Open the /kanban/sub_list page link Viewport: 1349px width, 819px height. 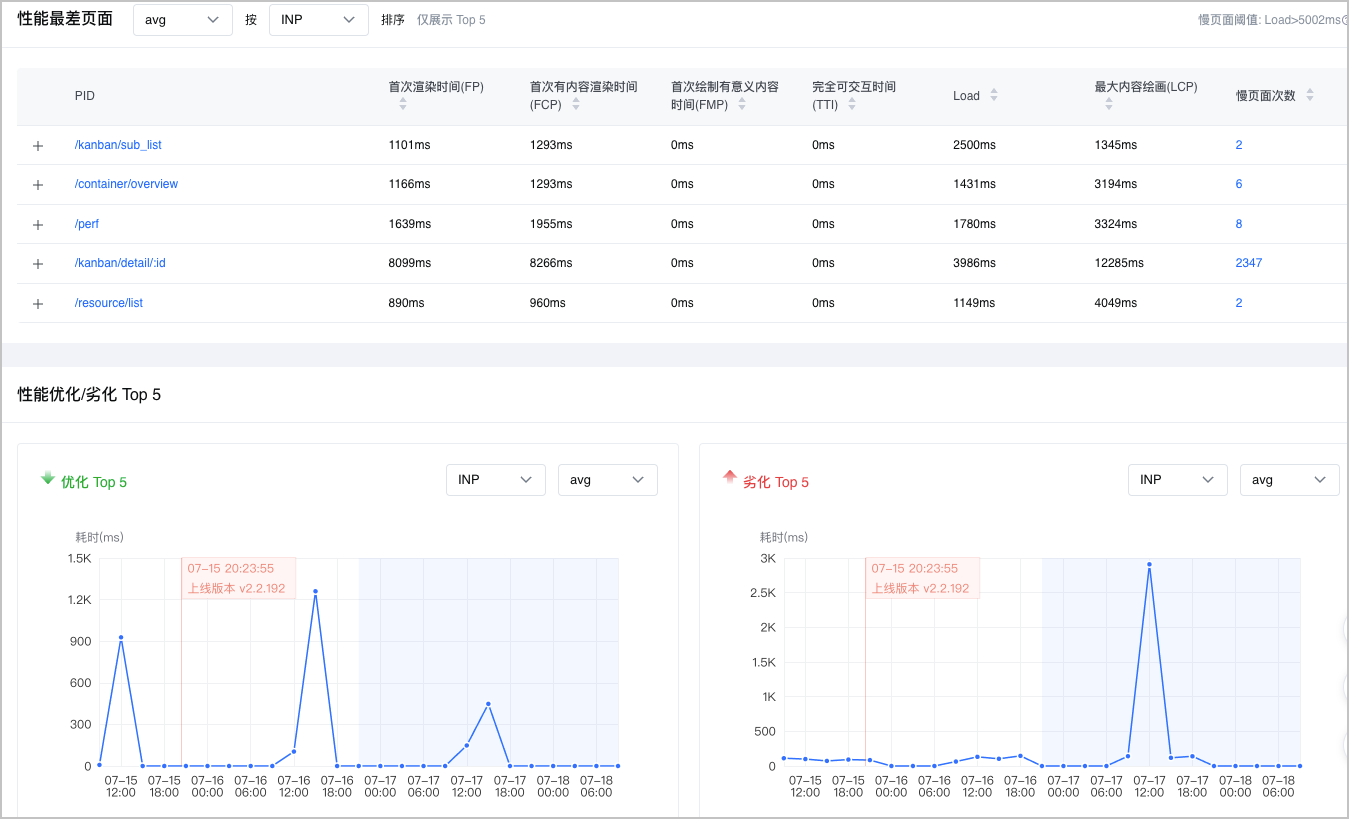point(118,145)
